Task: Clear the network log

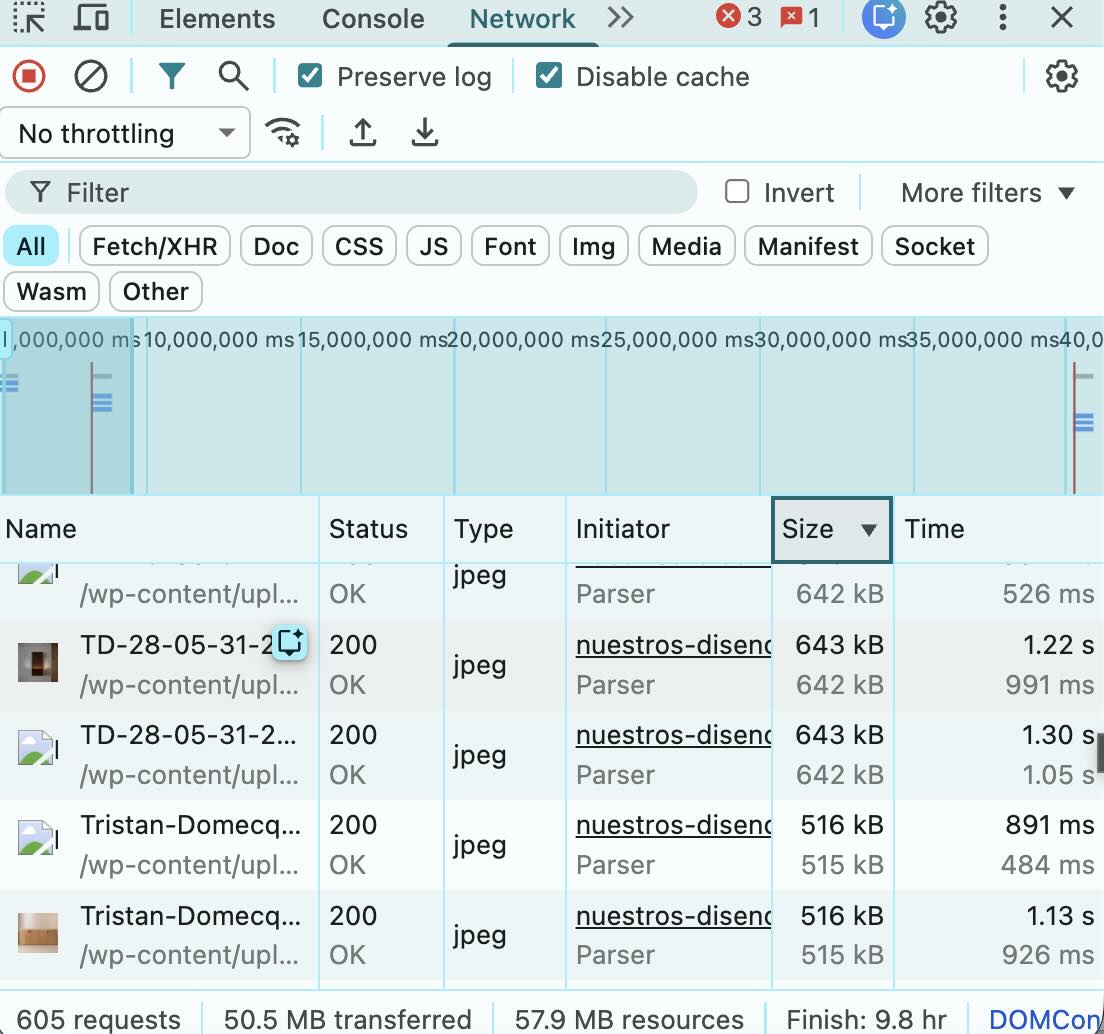Action: pyautogui.click(x=91, y=76)
